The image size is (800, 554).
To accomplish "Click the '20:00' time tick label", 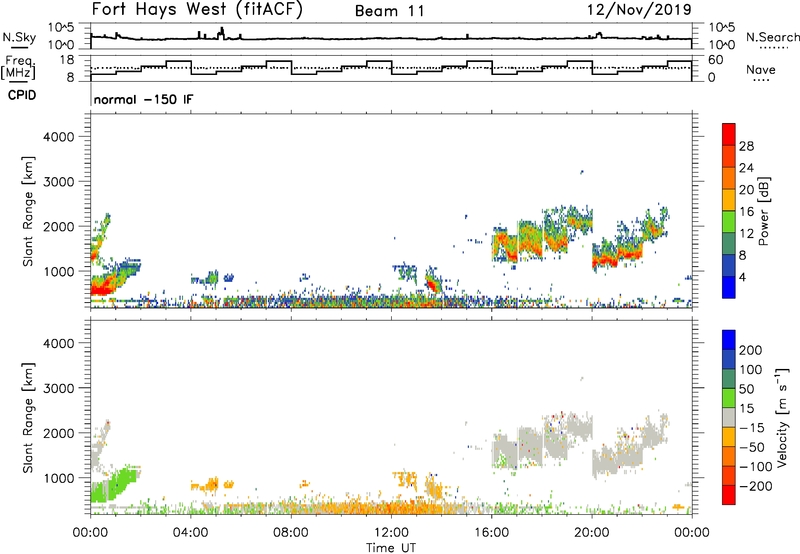I will coord(591,533).
